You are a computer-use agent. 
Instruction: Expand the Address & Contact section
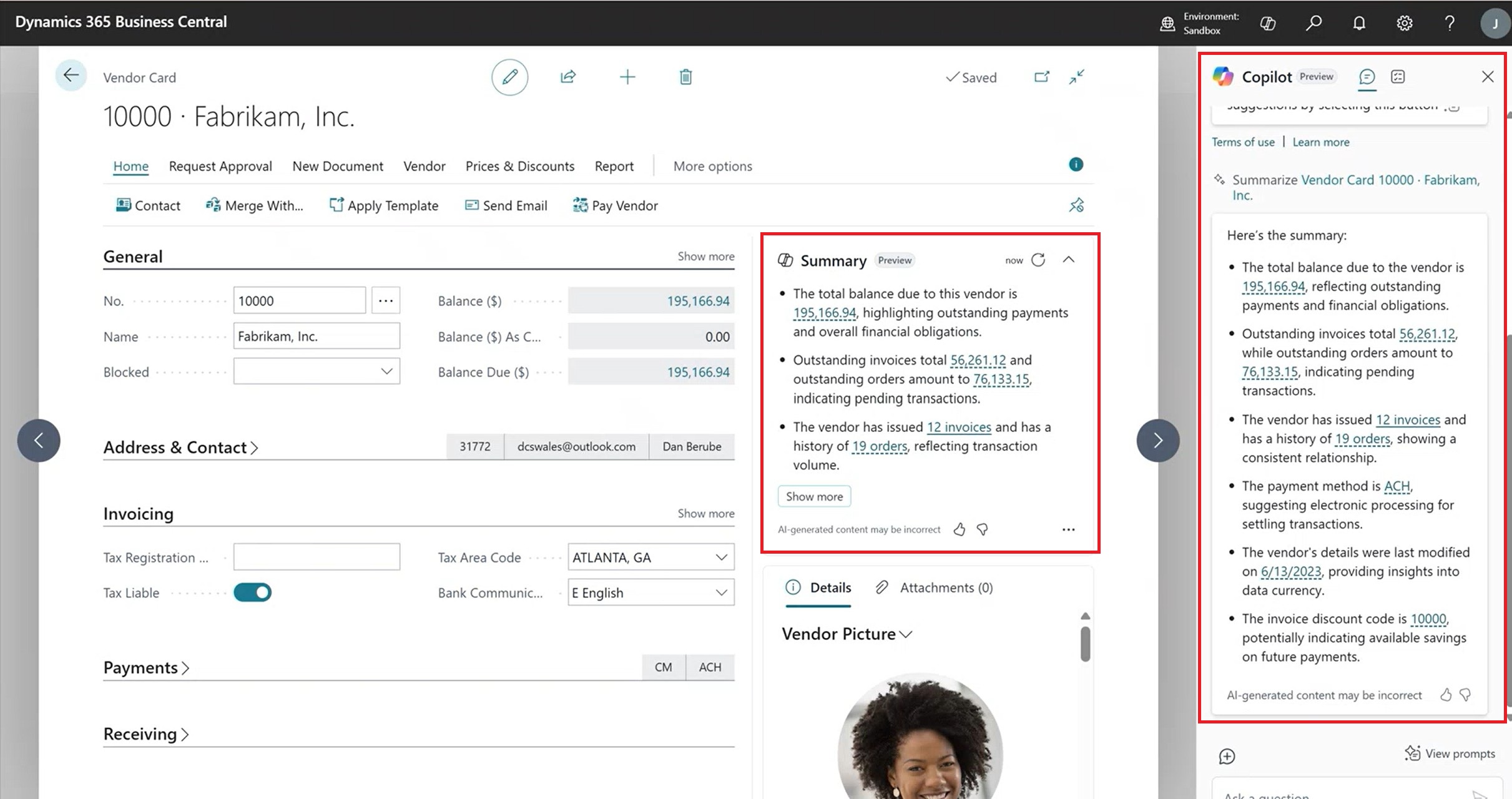[x=180, y=447]
